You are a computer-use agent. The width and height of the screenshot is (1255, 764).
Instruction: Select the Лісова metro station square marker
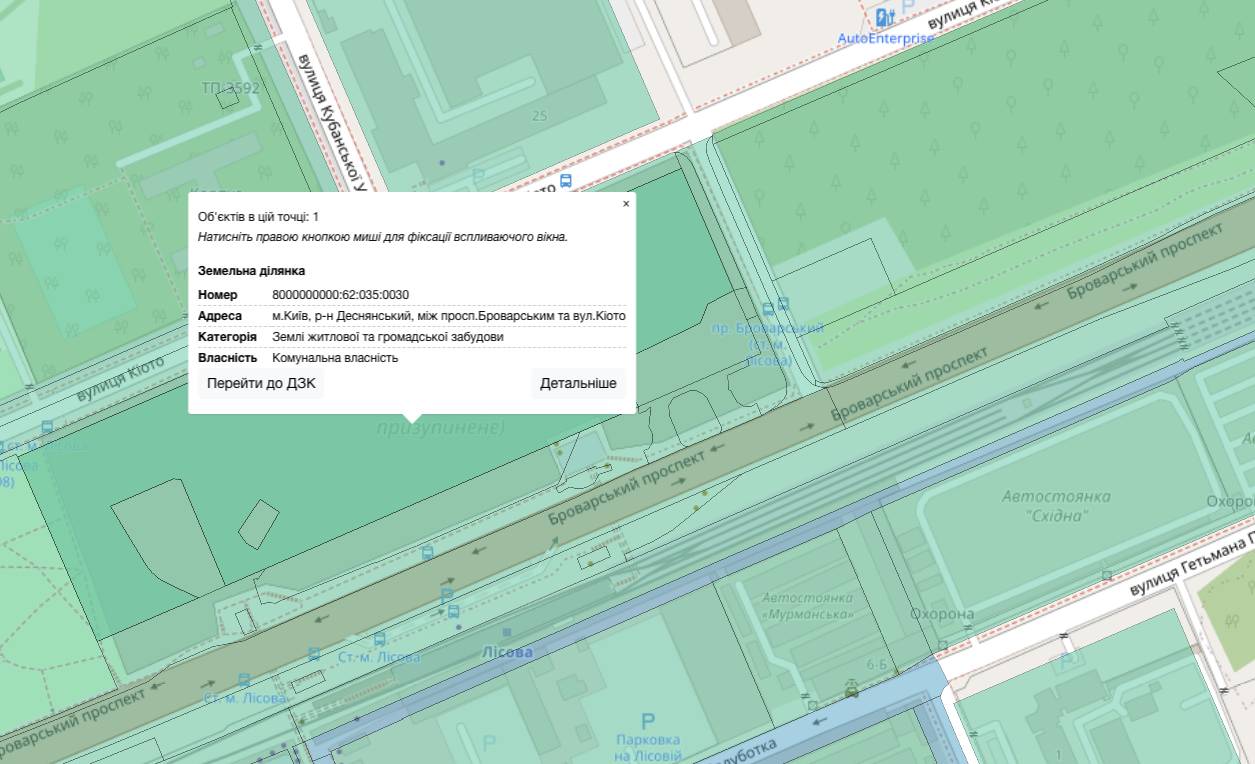tap(507, 632)
